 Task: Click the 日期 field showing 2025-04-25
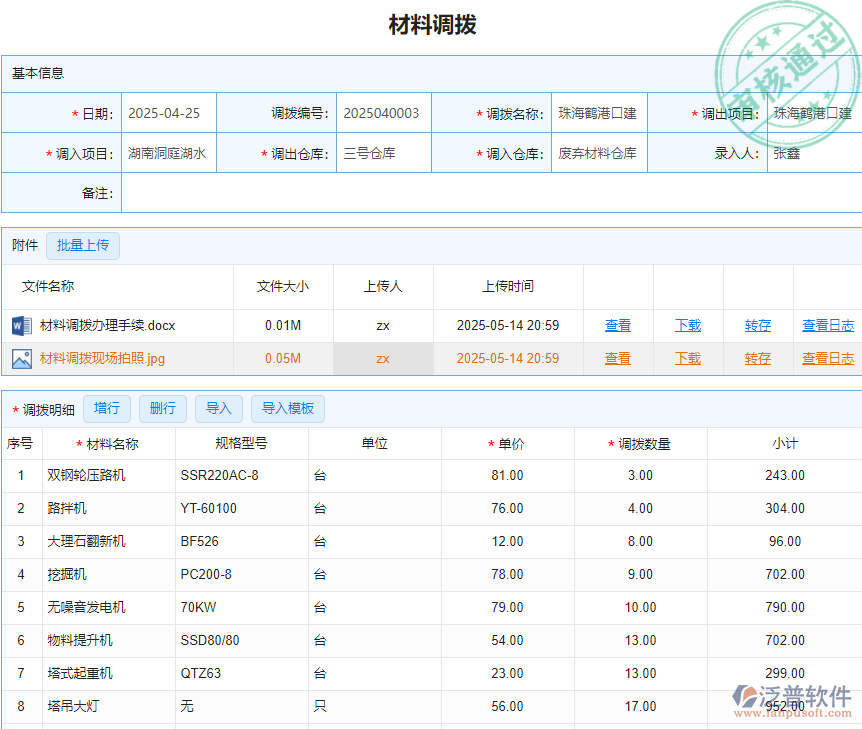coord(167,113)
